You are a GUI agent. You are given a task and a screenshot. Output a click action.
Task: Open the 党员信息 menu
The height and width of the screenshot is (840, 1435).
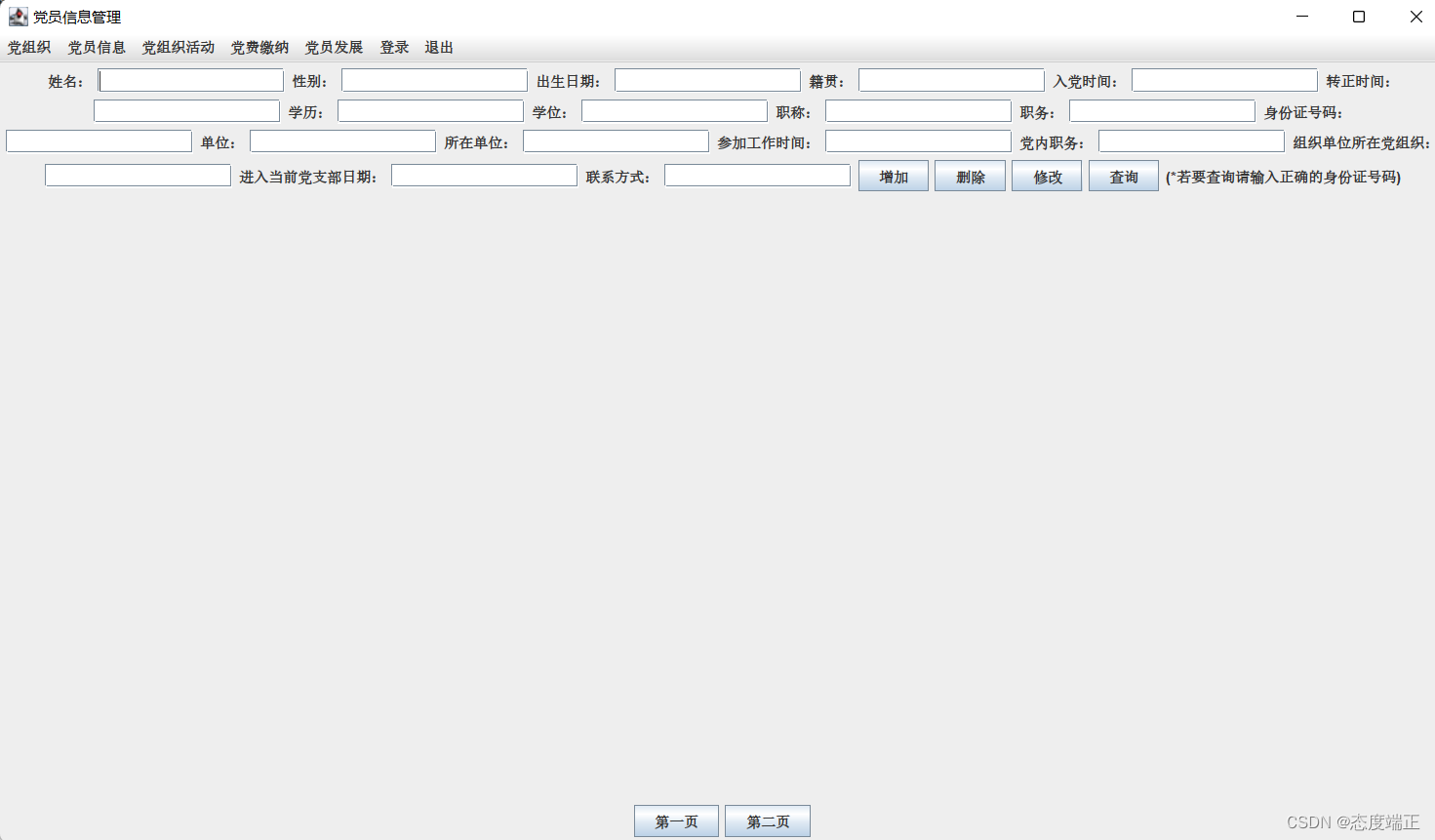pyautogui.click(x=97, y=46)
